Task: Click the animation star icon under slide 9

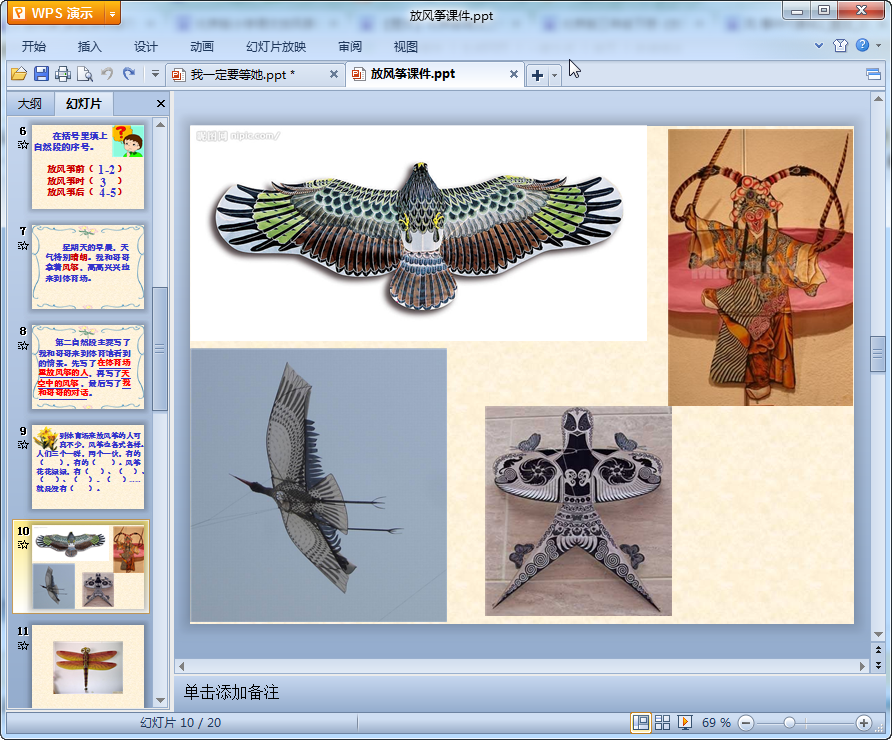Action: [23, 445]
